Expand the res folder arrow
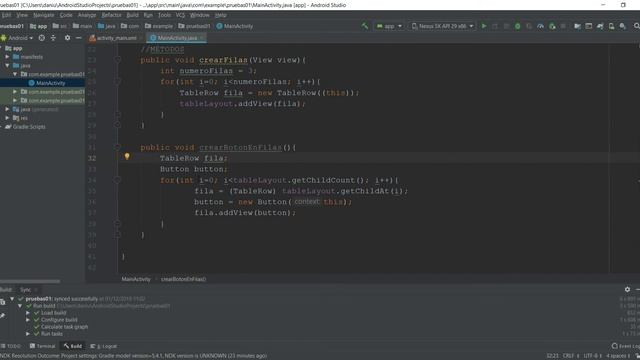Screen dimensions: 640x360 tap(7, 118)
